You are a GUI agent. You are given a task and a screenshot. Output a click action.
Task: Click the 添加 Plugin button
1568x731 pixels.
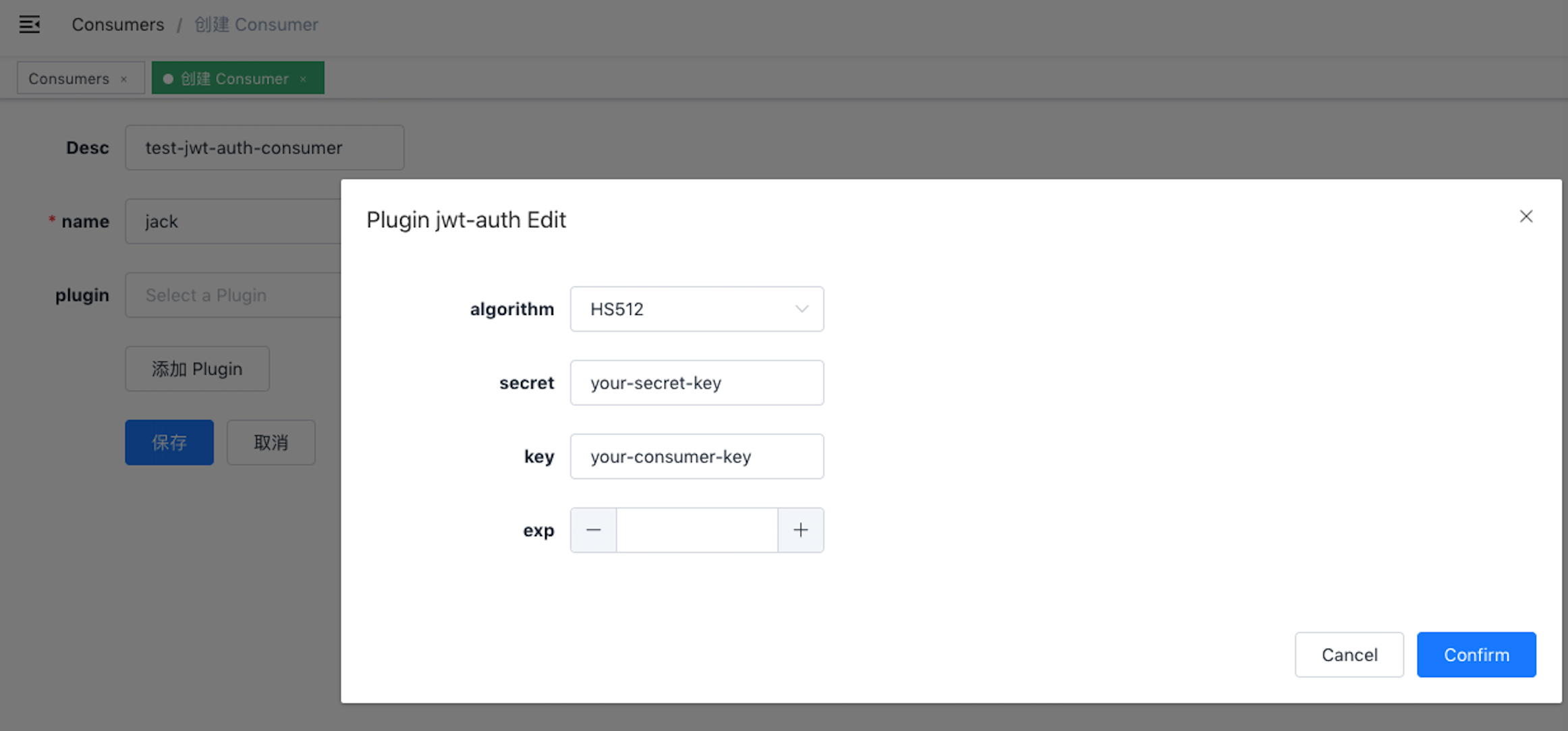197,369
